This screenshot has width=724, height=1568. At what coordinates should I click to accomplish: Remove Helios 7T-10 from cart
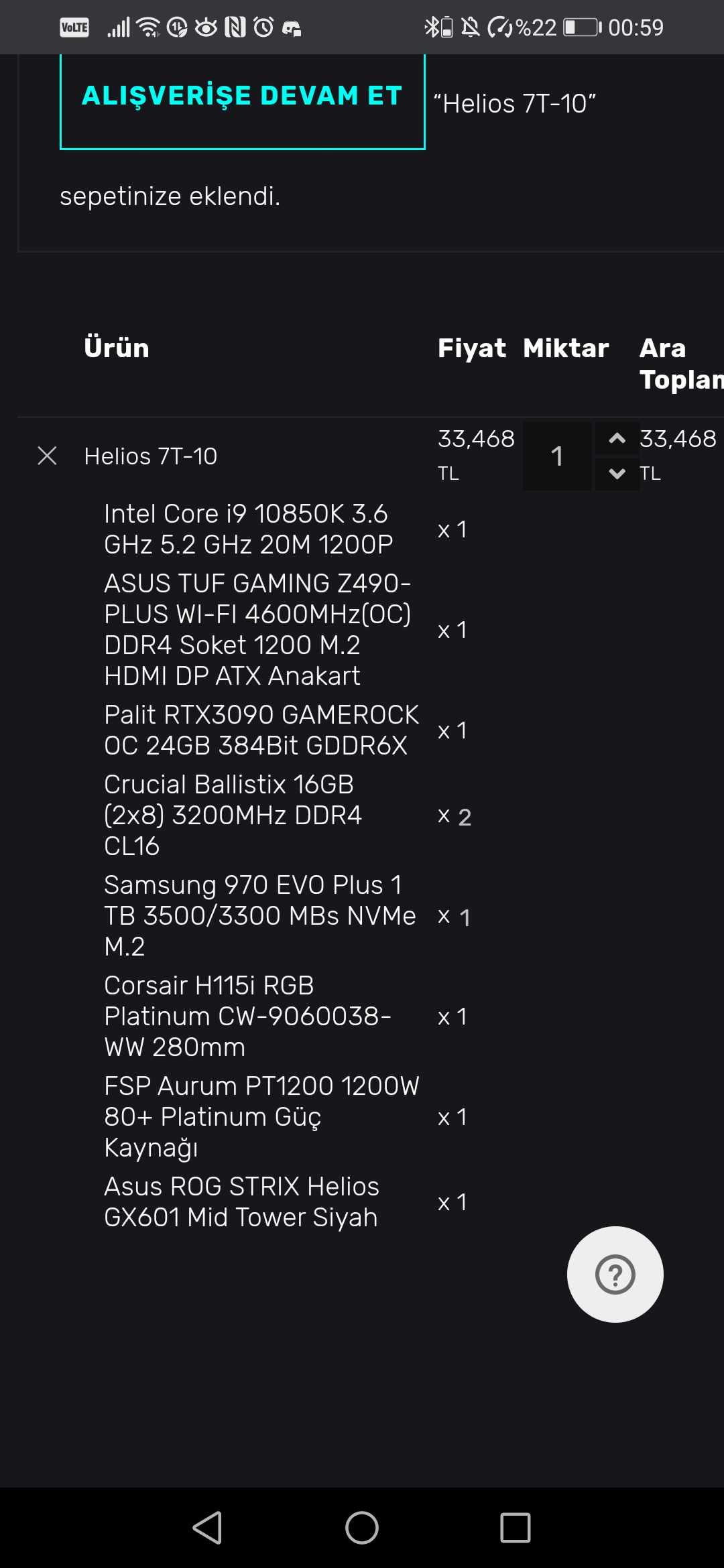47,456
